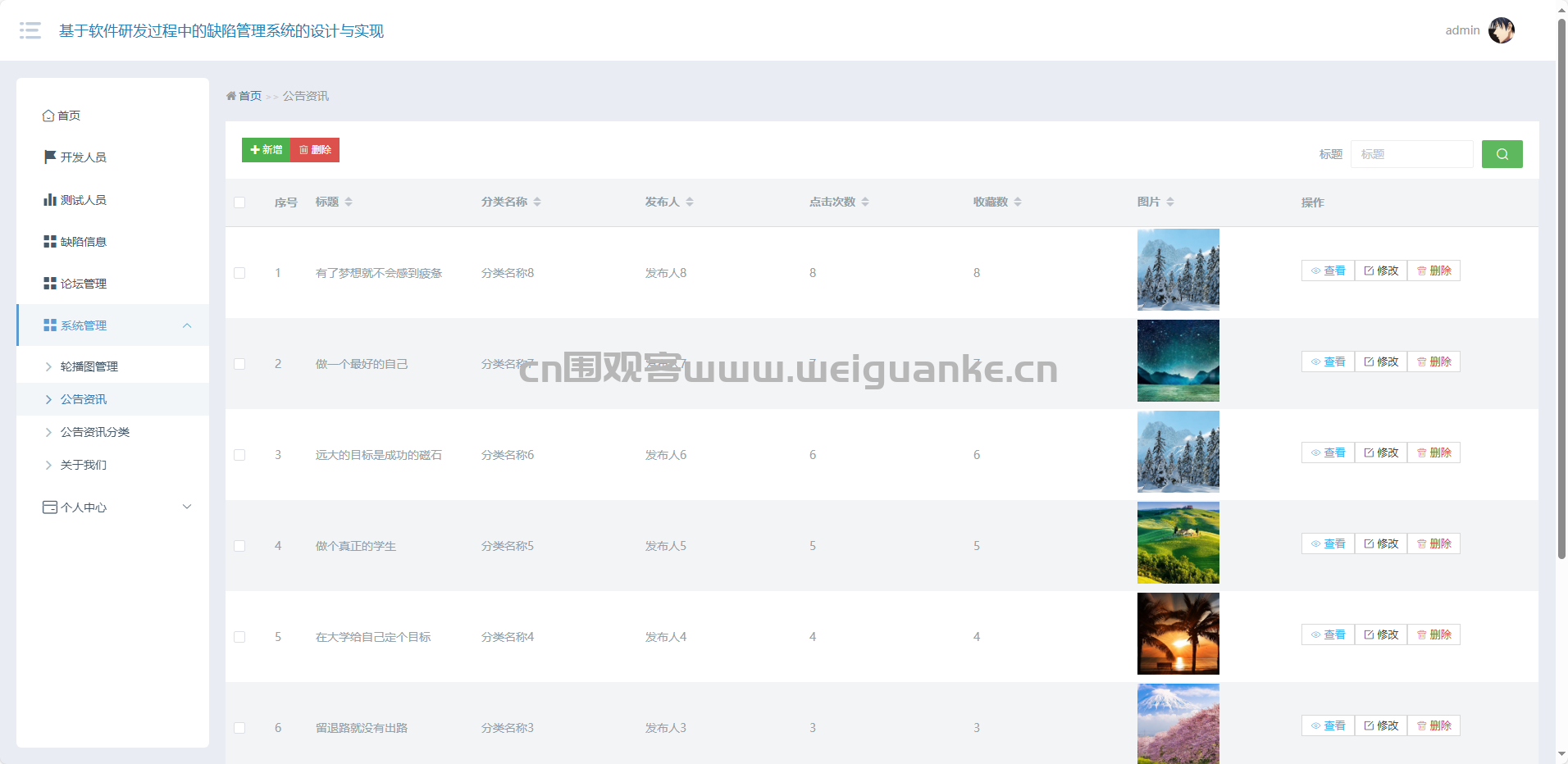Open 公告资讯分类 in sidebar
This screenshot has height=764, width=1568.
tap(94, 432)
